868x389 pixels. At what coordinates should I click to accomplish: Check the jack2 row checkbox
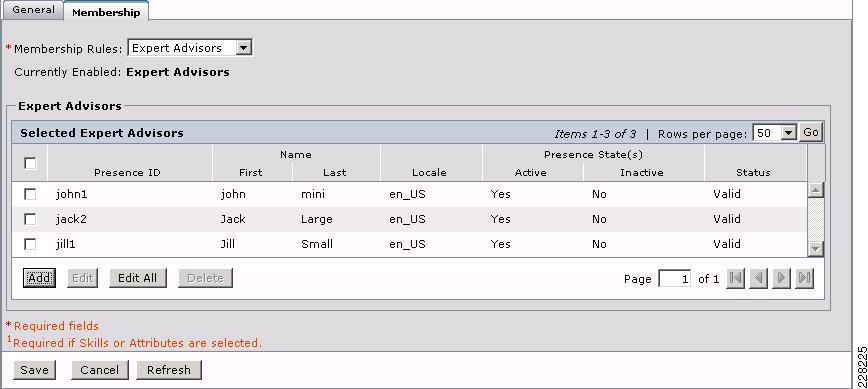[x=30, y=219]
